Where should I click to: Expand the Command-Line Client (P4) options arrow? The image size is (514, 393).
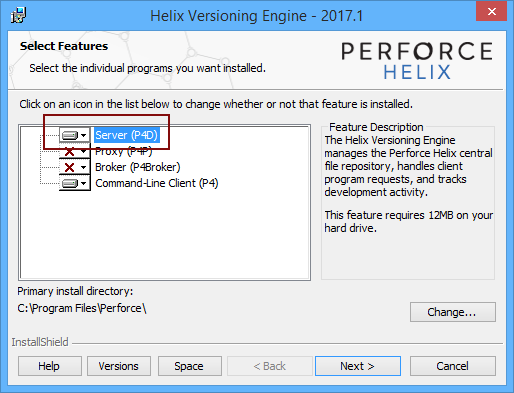tap(84, 183)
